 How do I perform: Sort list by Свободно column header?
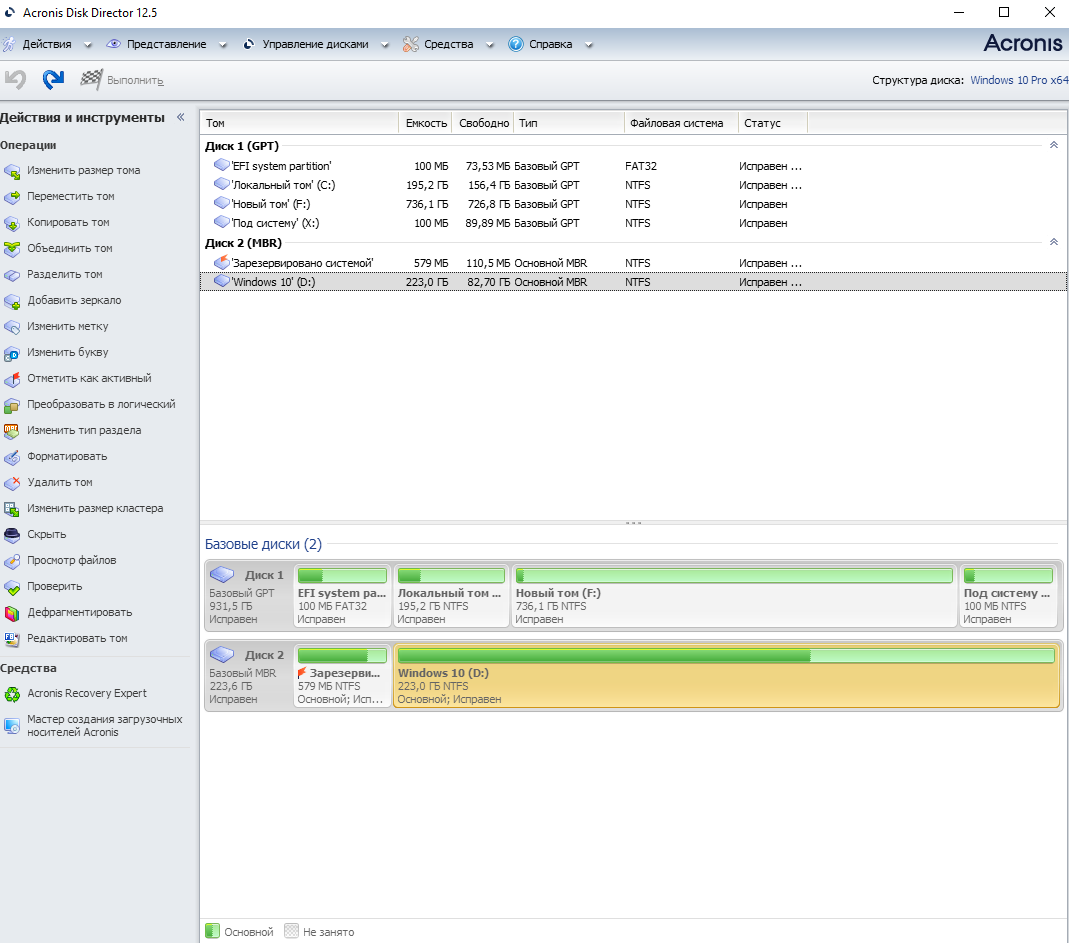coord(483,123)
